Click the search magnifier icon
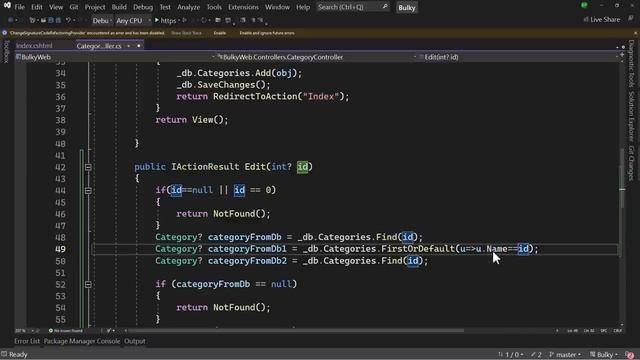 (x=384, y=7)
